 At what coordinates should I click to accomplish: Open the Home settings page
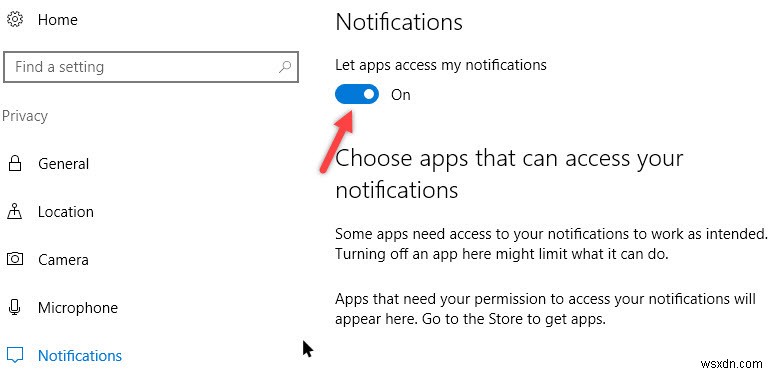[58, 20]
